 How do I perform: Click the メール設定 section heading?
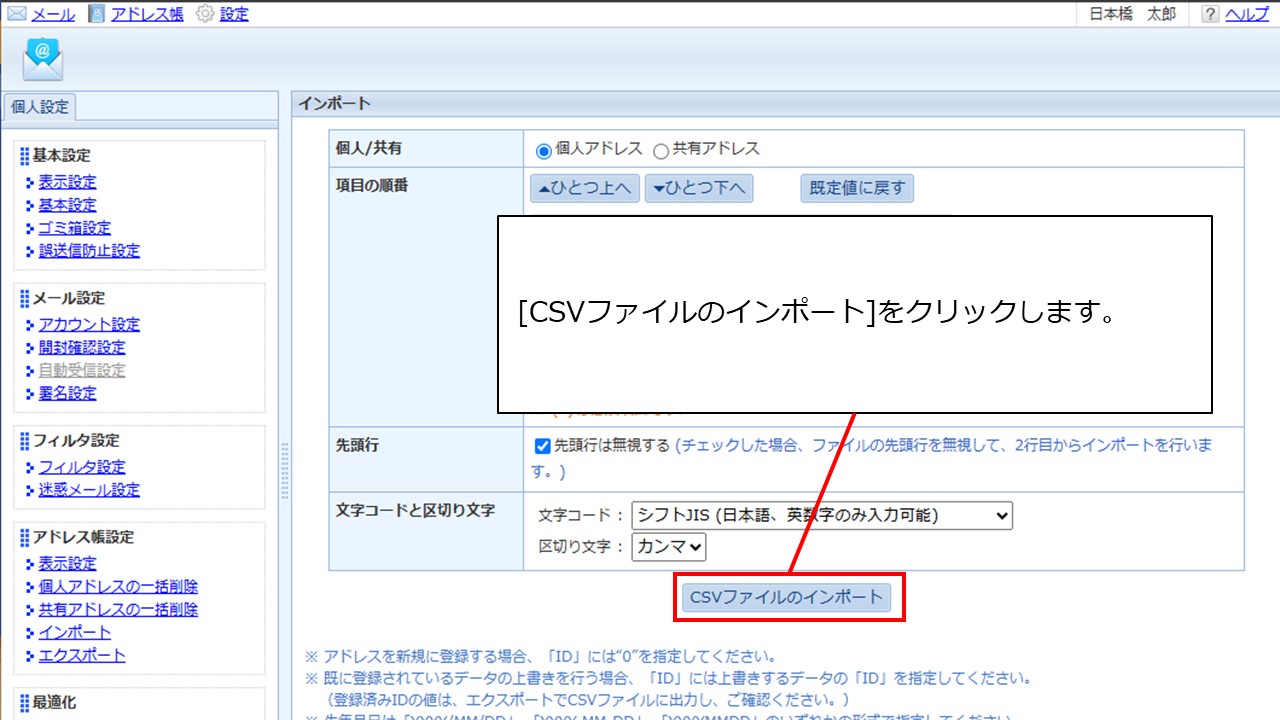coord(69,298)
